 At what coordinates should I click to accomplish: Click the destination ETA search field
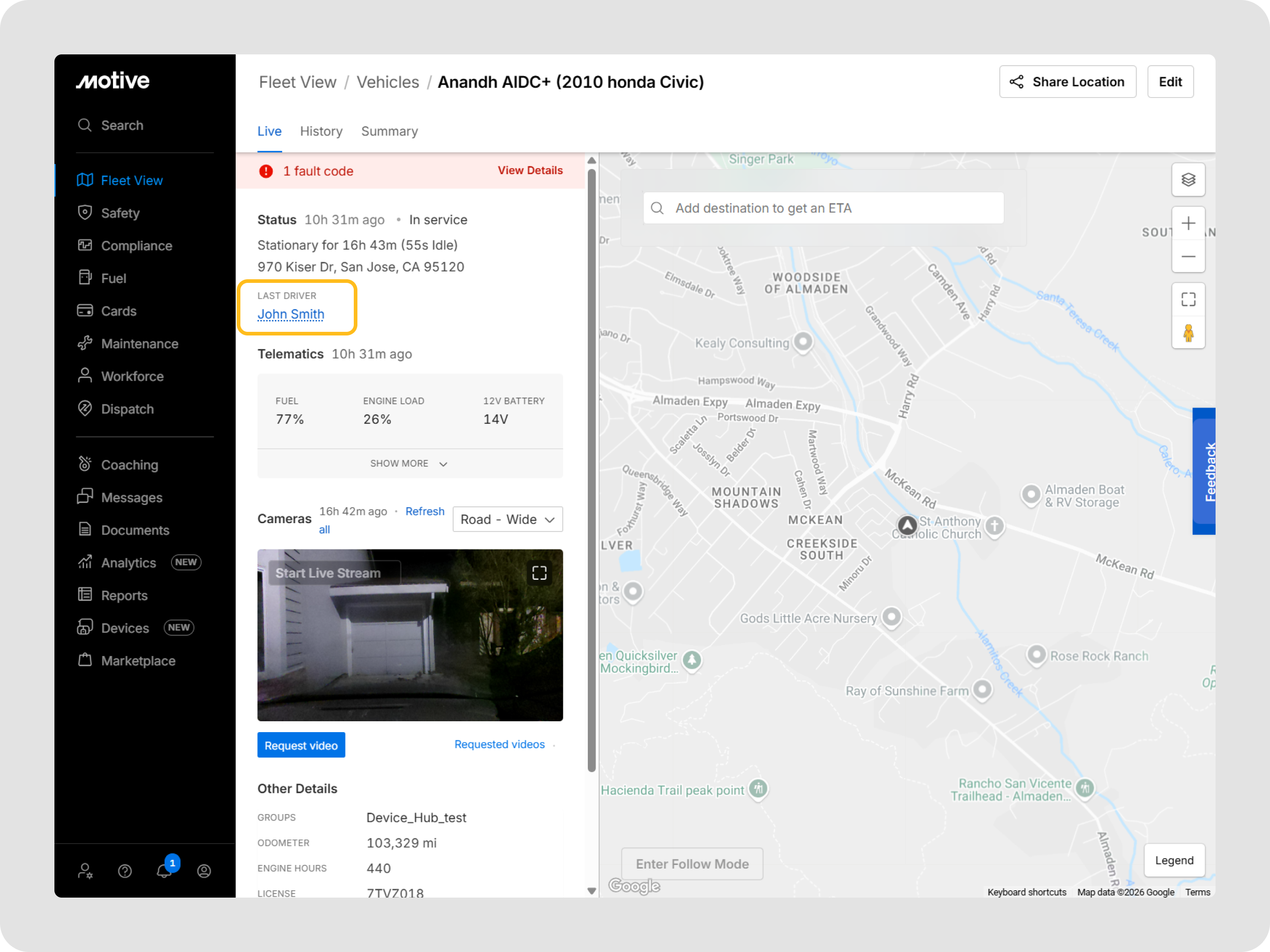823,208
